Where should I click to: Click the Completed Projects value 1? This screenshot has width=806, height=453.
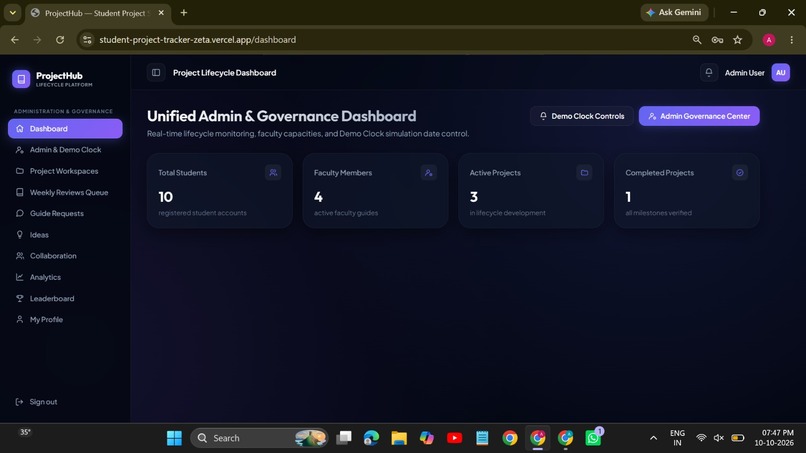point(628,197)
